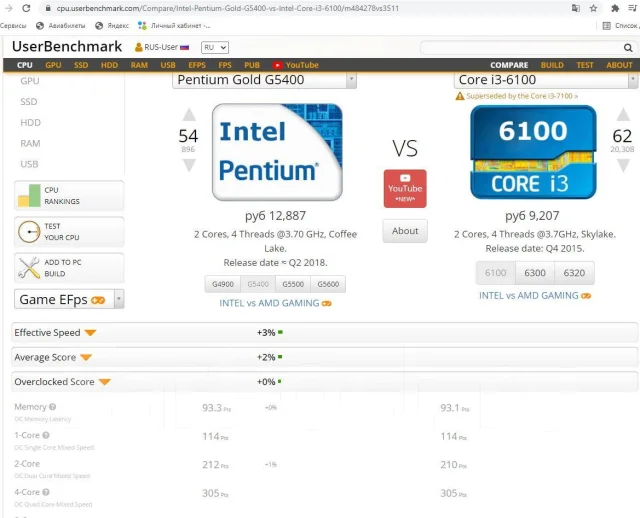
Task: Open the Яндекс bookmark
Action: (112, 26)
